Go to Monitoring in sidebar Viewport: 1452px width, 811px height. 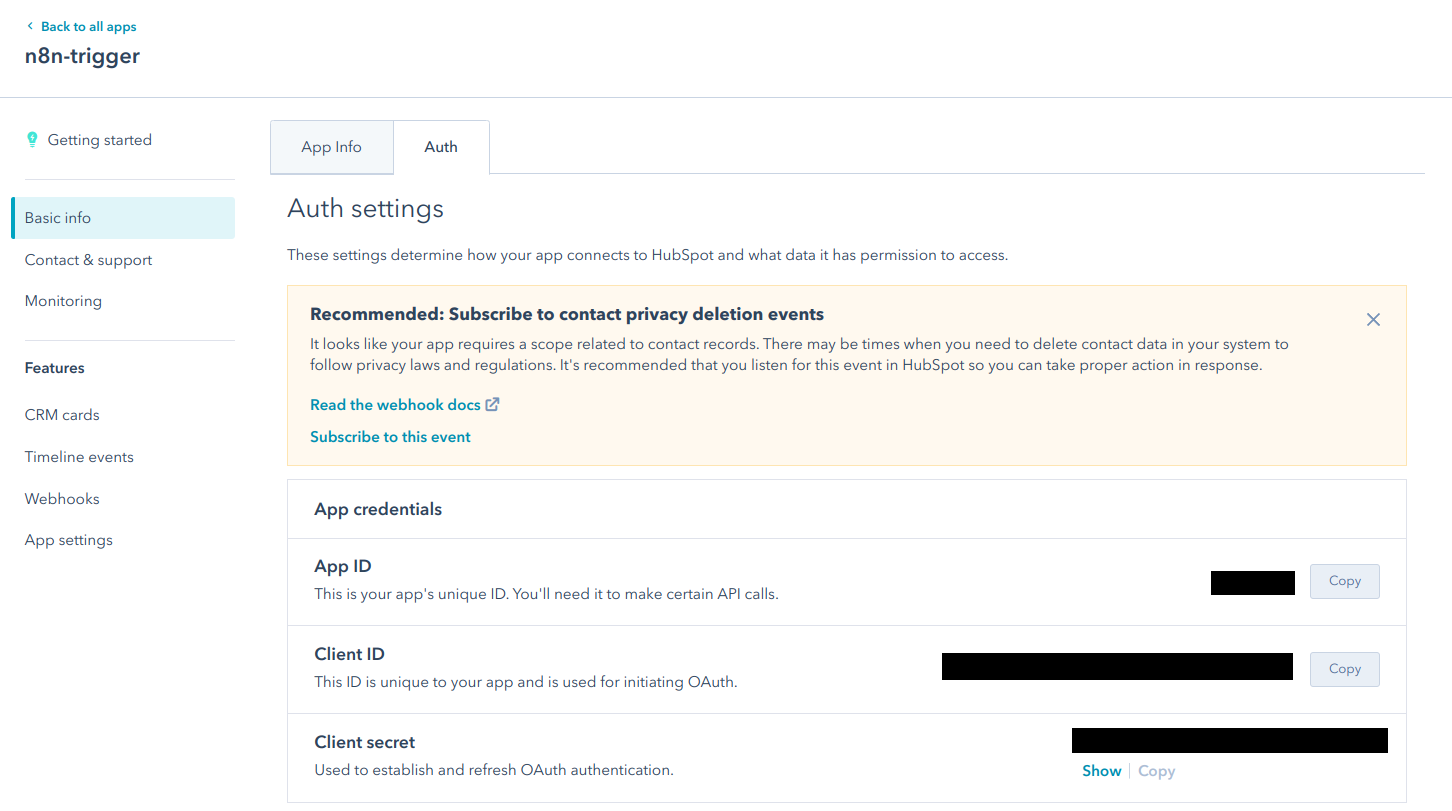pos(63,301)
